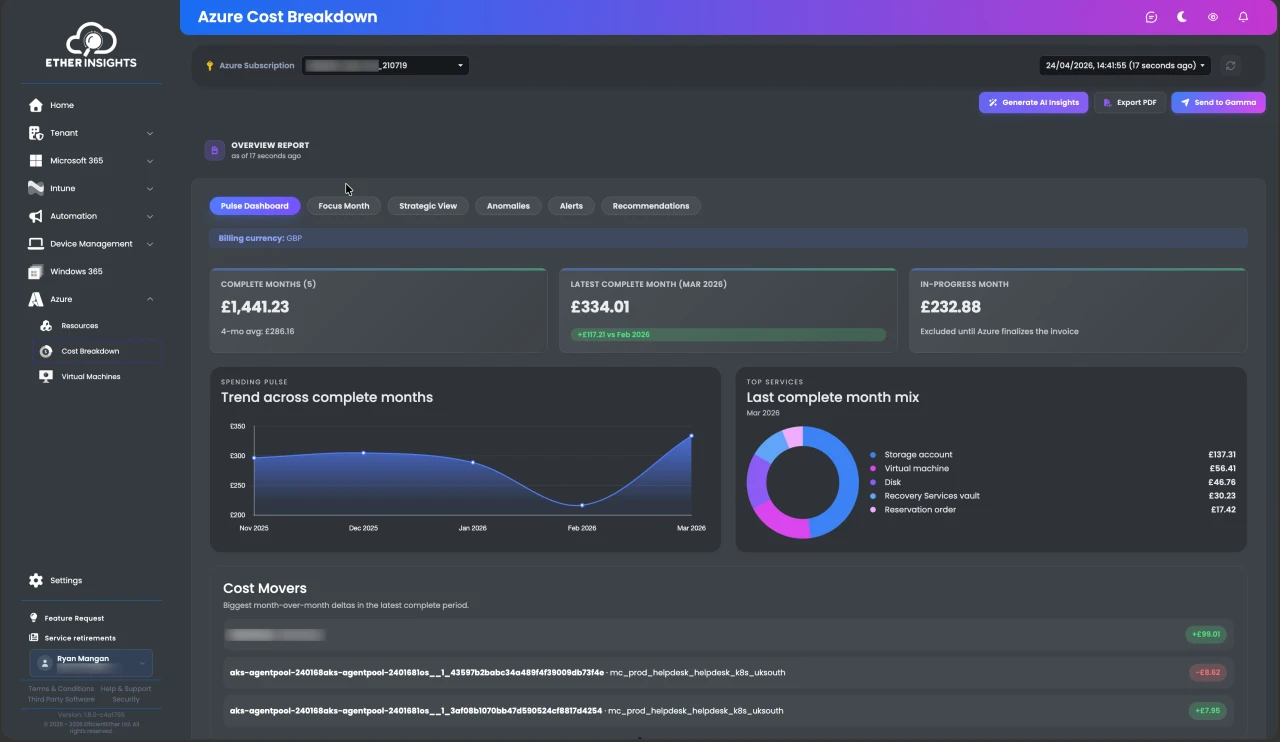Switch to the Strategic View tab

(x=428, y=206)
